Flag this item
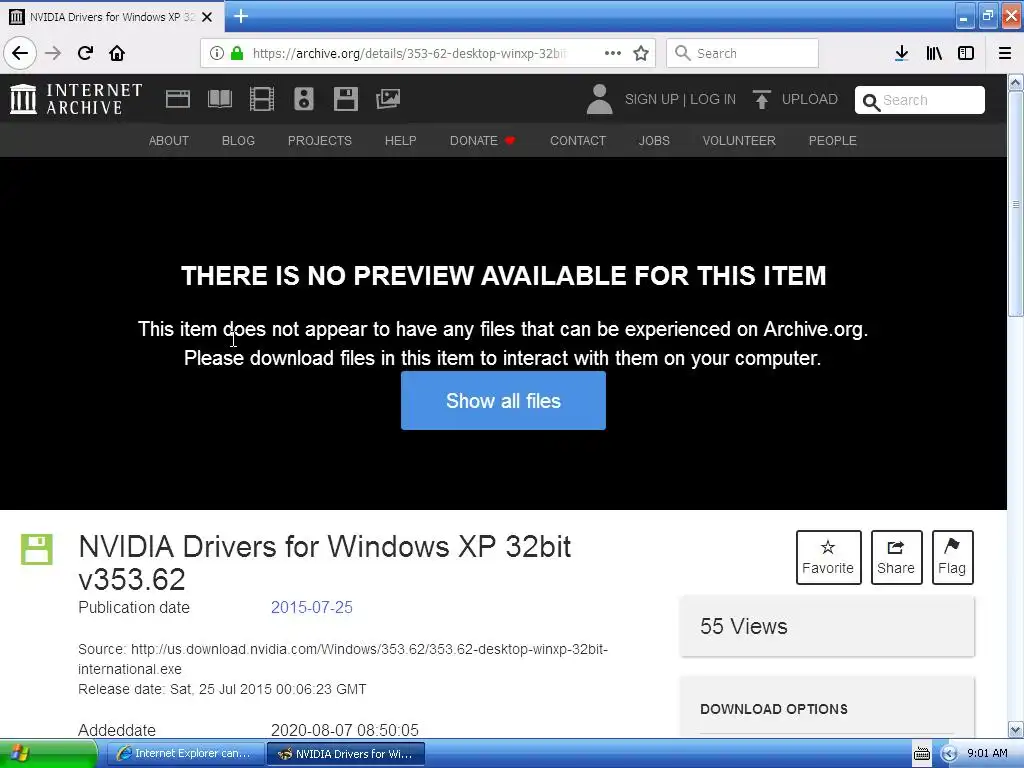Viewport: 1024px width, 768px height. [952, 557]
